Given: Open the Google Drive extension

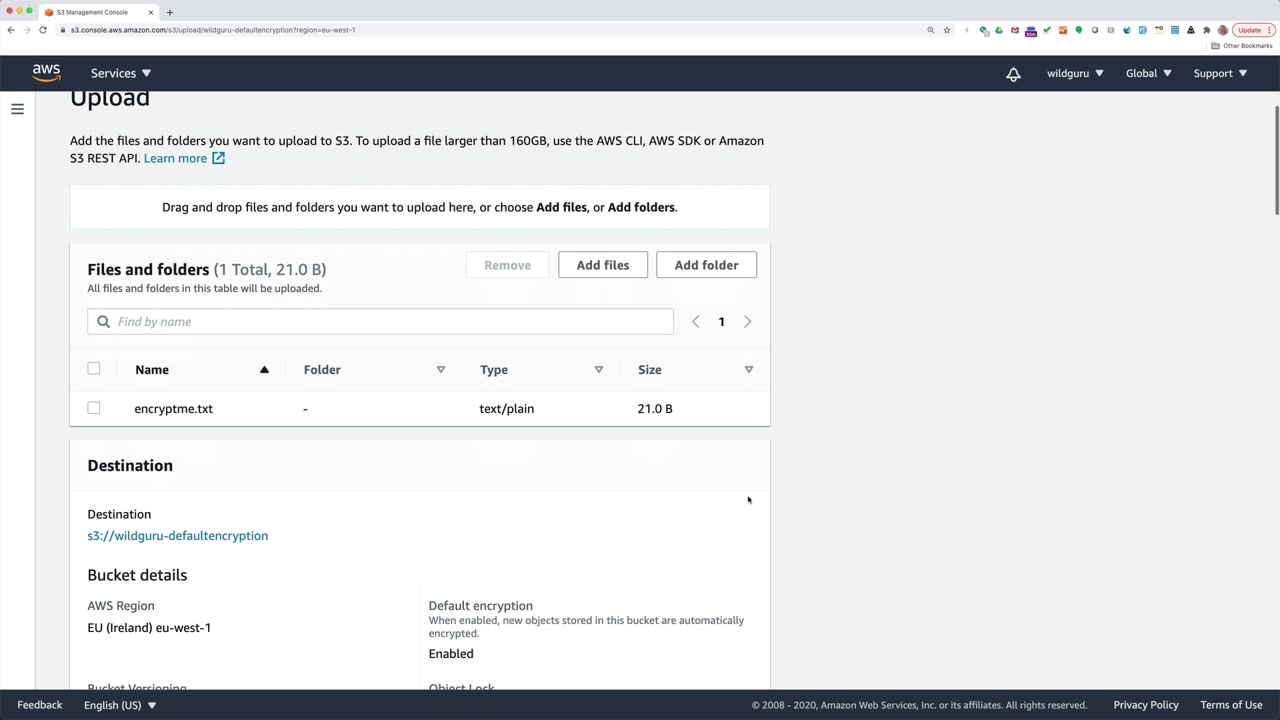Looking at the screenshot, I should 999,30.
